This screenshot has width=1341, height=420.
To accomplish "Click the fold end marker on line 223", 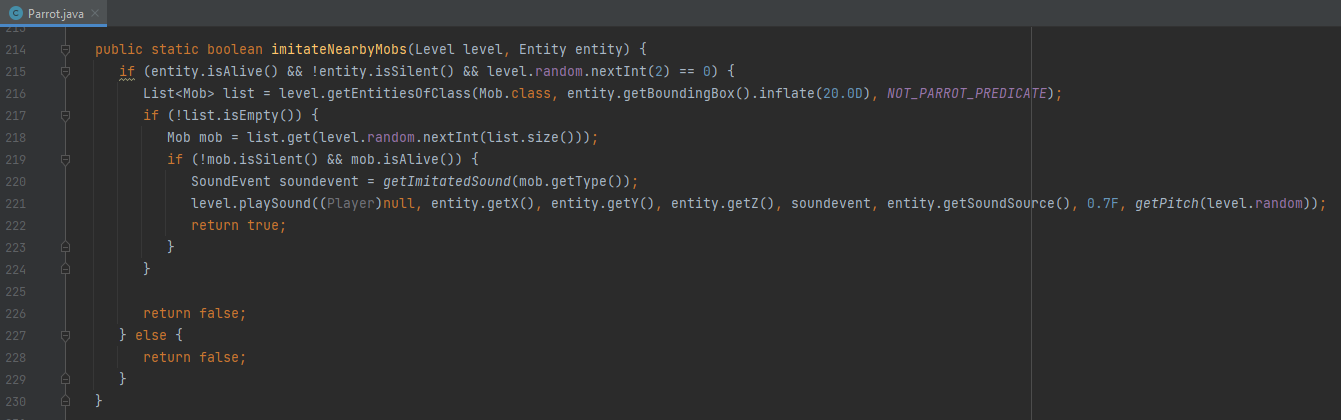I will pos(65,247).
